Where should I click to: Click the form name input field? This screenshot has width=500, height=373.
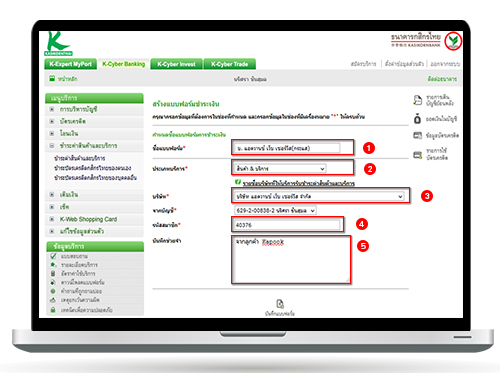287,148
